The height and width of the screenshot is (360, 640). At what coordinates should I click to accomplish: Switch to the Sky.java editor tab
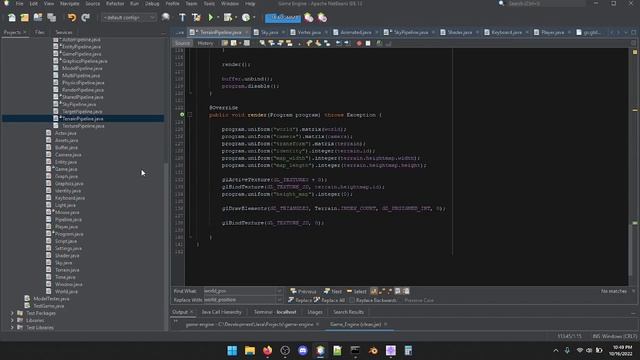(269, 32)
